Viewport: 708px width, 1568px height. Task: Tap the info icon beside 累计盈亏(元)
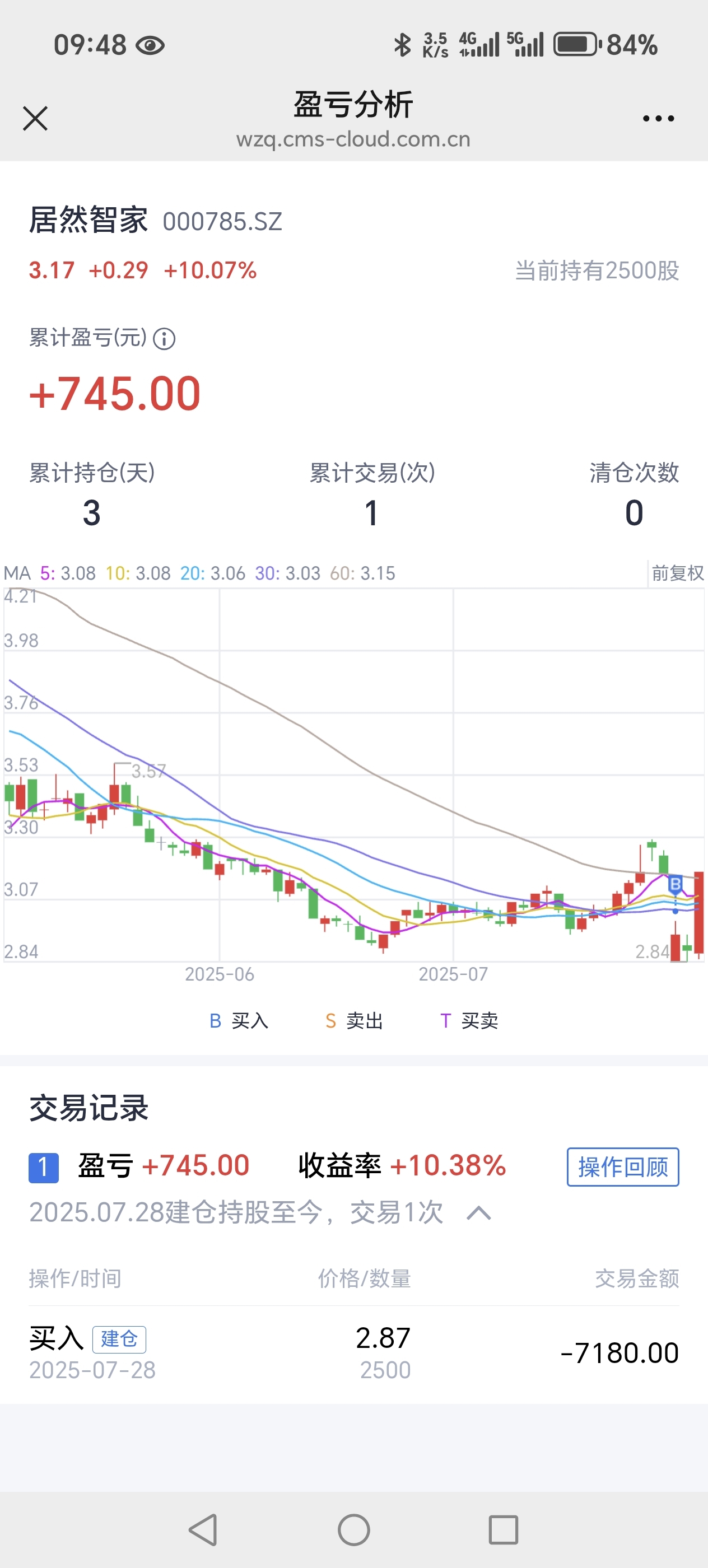[164, 338]
